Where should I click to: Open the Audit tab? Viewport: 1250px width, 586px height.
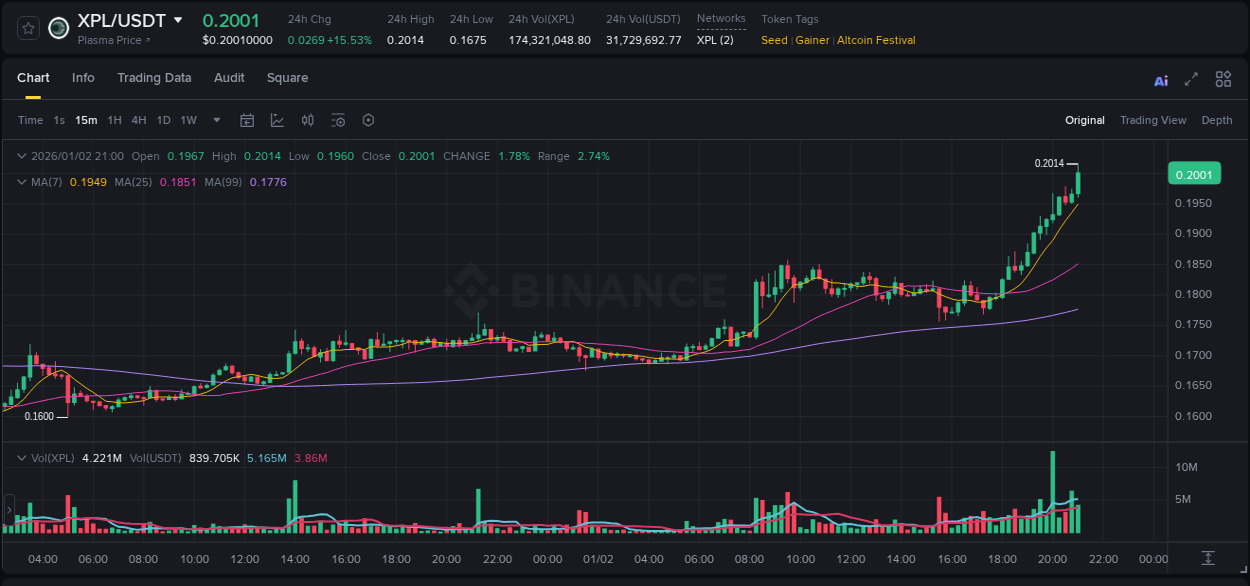point(229,78)
